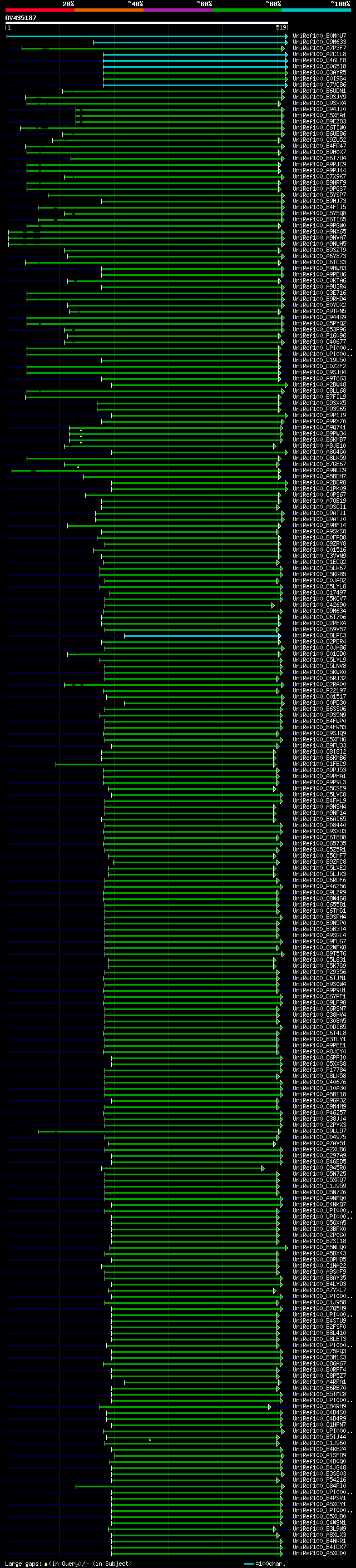This screenshot has height=1568, width=356.
Task: Click the UniRef100_A9NUH5 subject name
Action: coord(319,244)
